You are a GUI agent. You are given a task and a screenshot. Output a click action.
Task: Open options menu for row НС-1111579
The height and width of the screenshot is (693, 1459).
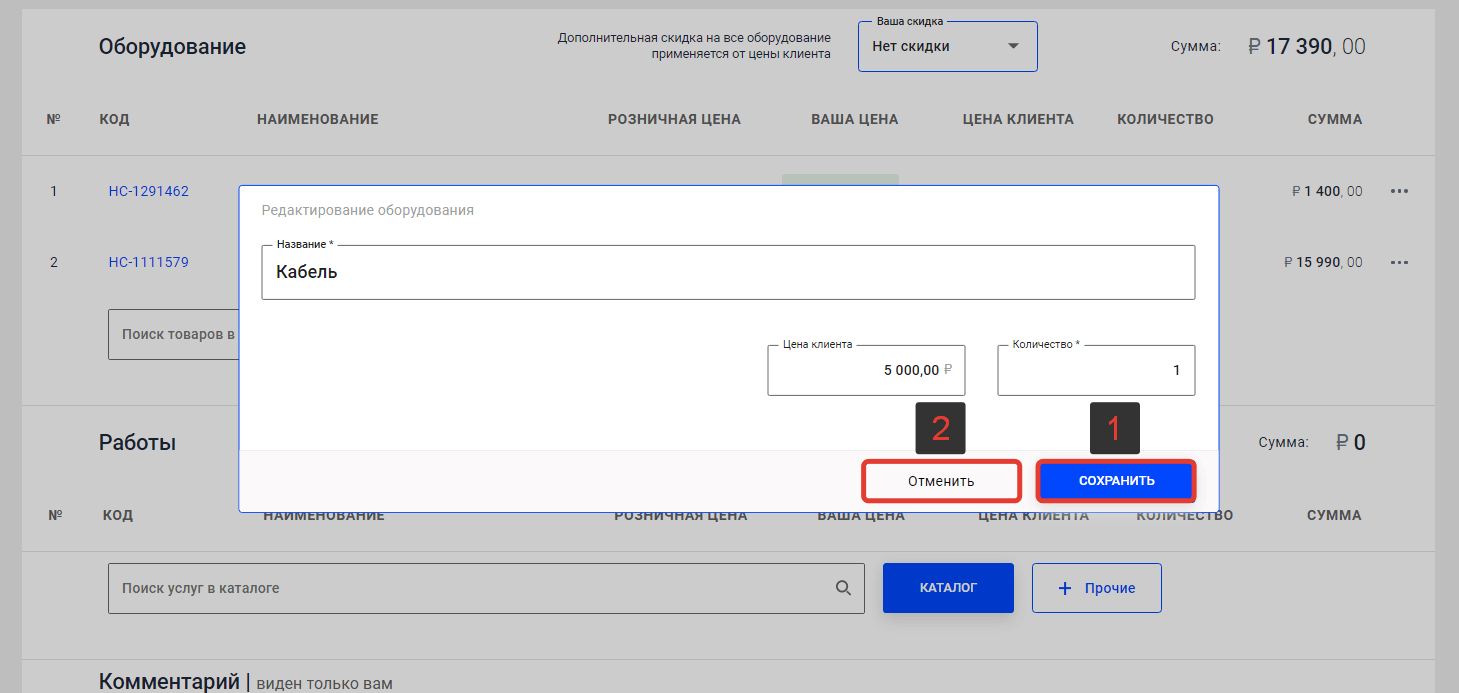coord(1399,262)
